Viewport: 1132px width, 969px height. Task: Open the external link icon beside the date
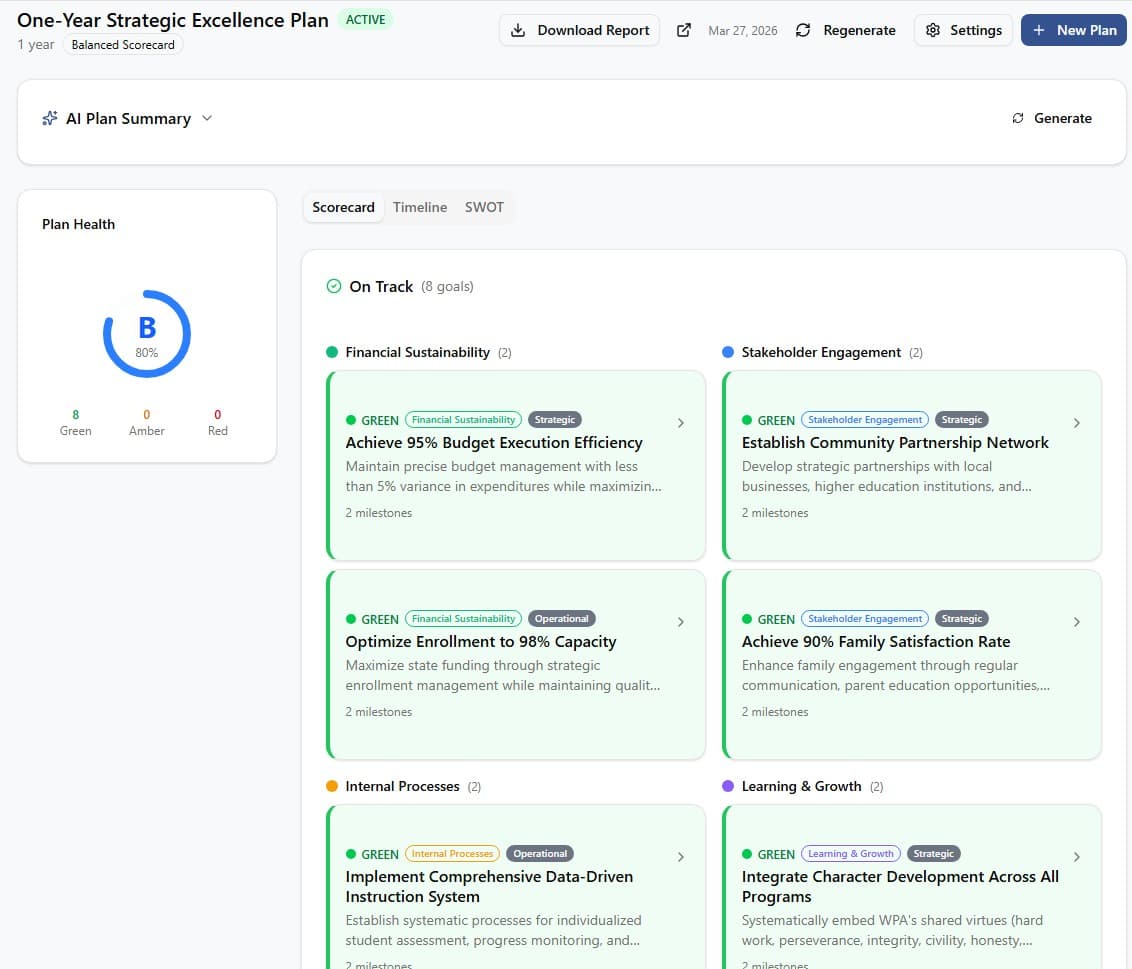pyautogui.click(x=684, y=30)
